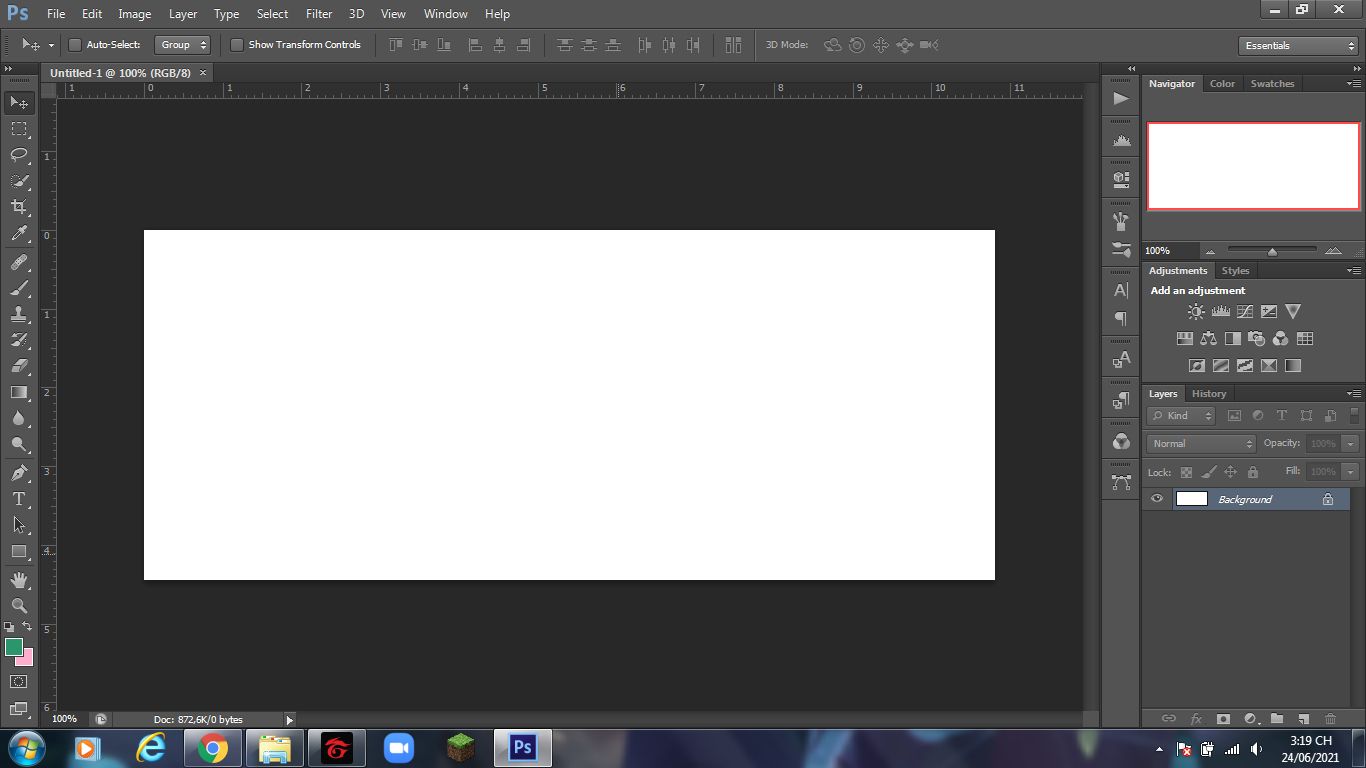Image resolution: width=1366 pixels, height=768 pixels.
Task: Open the collapsed Paths panel icon
Action: (1121, 482)
